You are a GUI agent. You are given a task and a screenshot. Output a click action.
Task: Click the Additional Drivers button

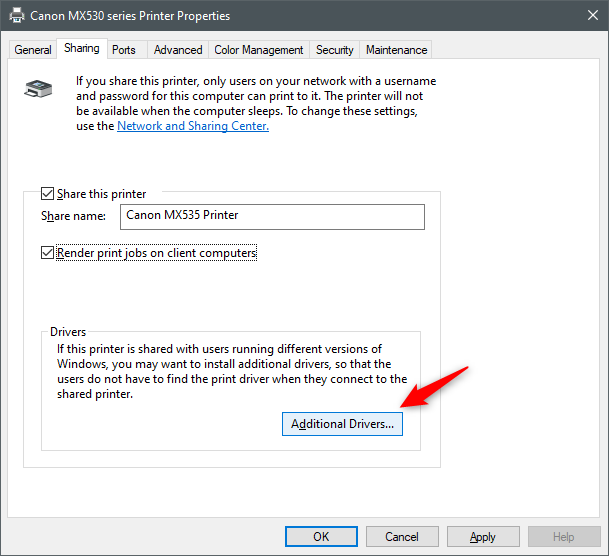(x=342, y=424)
